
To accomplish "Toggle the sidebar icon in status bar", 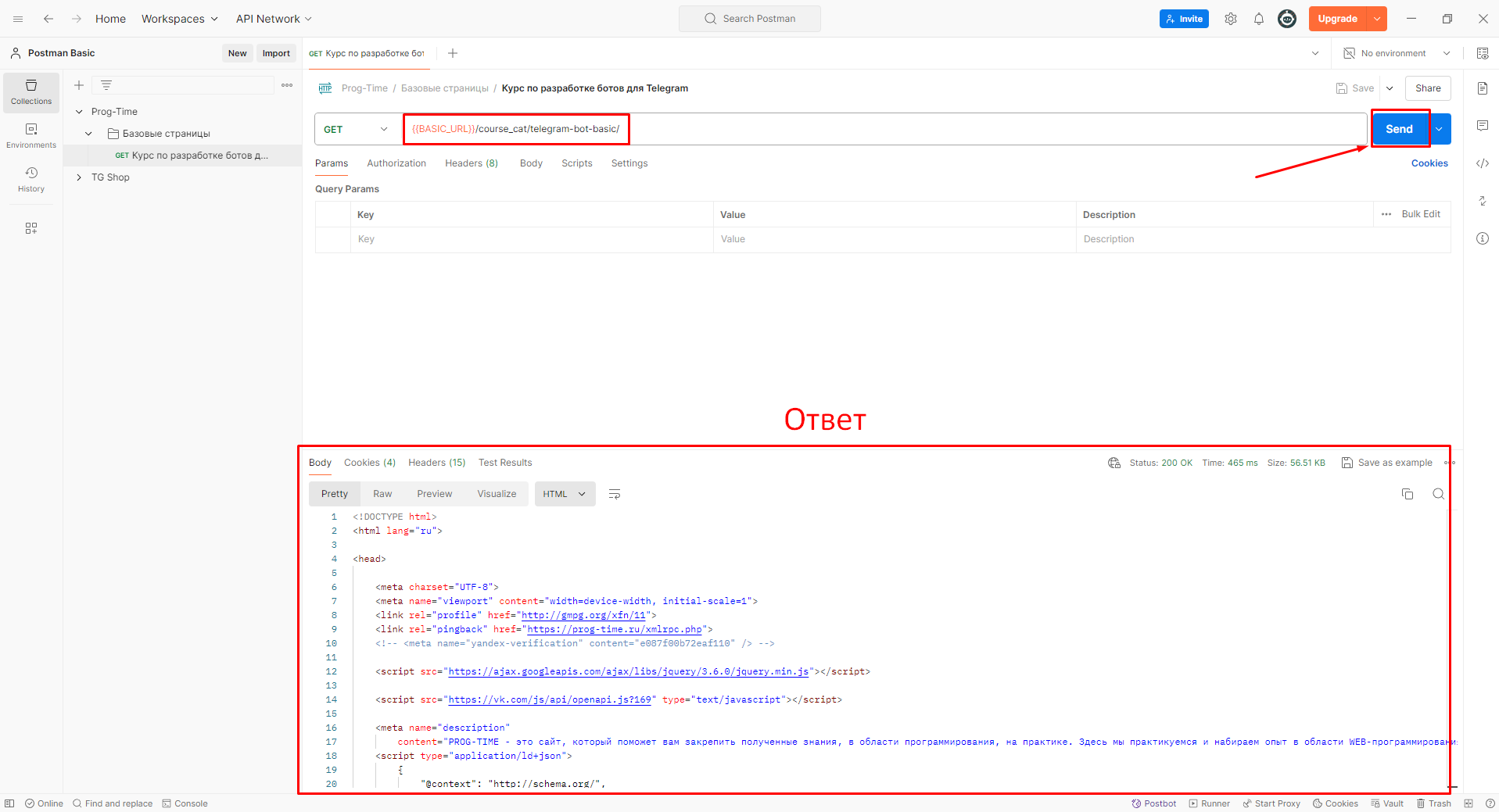I will click(x=9, y=803).
